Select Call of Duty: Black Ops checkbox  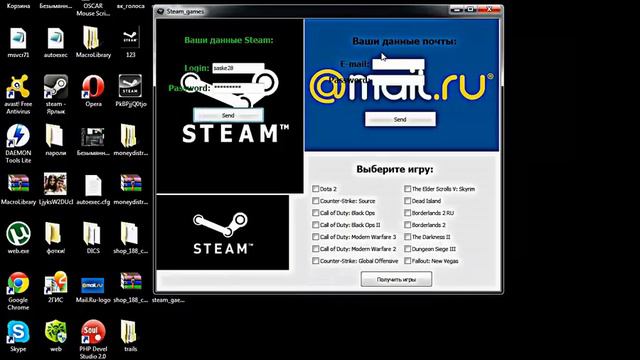[316, 213]
